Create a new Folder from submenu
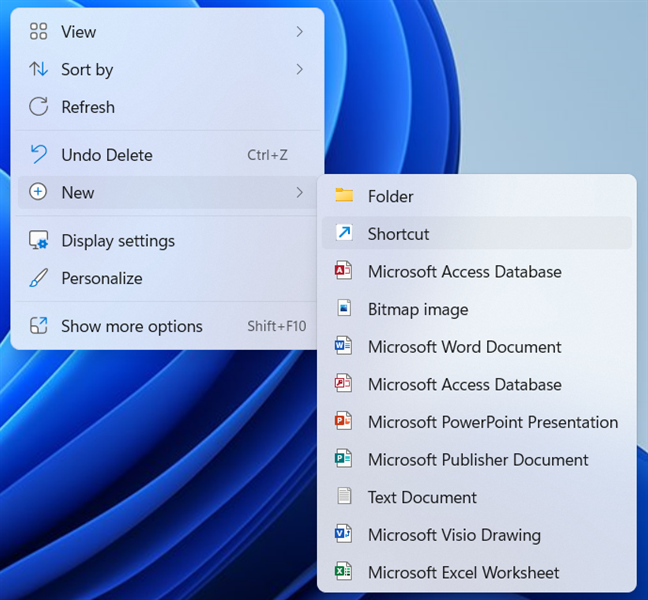Viewport: 648px width, 600px height. [476, 196]
